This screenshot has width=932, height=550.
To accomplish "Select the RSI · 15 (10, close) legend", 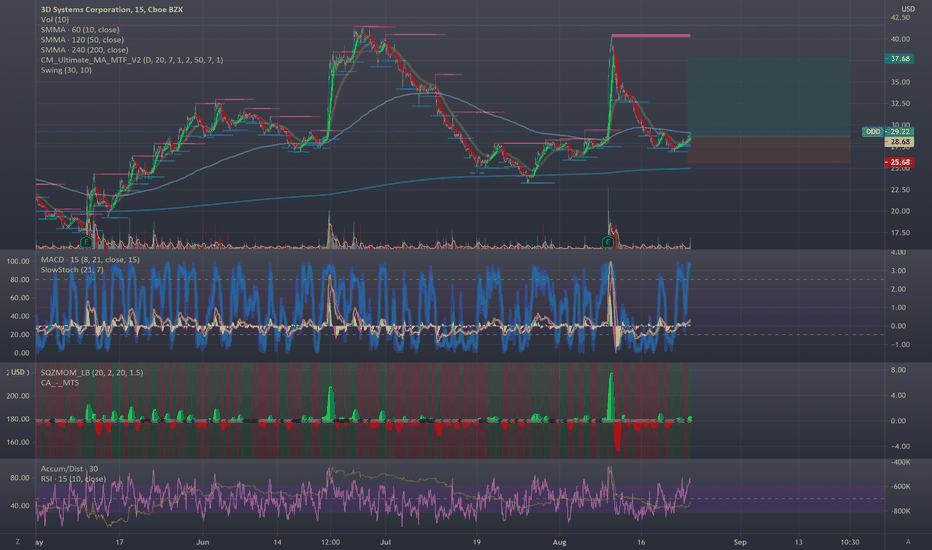I will click(x=73, y=479).
